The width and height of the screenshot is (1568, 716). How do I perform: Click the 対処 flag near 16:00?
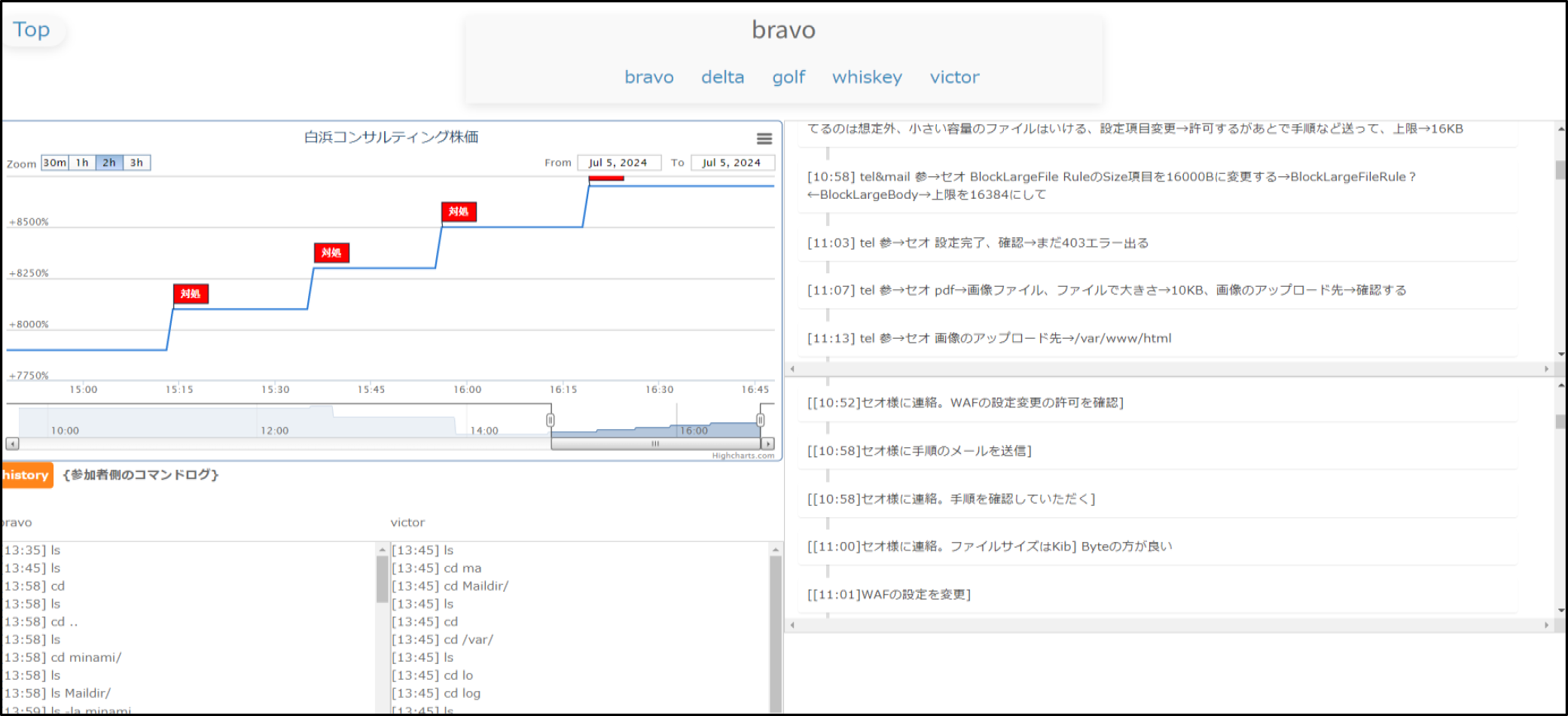click(459, 212)
